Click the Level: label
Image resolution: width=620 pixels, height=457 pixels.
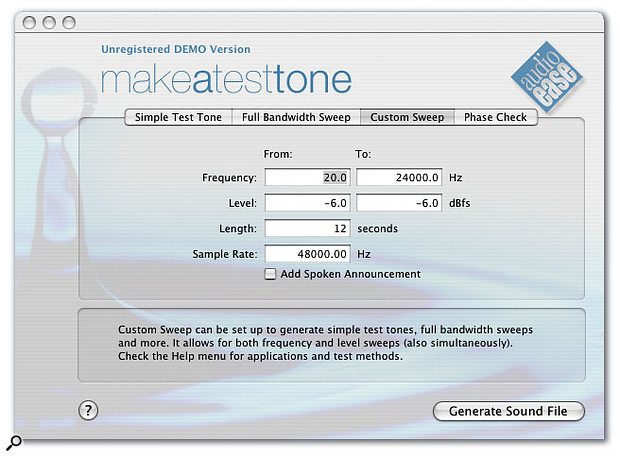242,203
